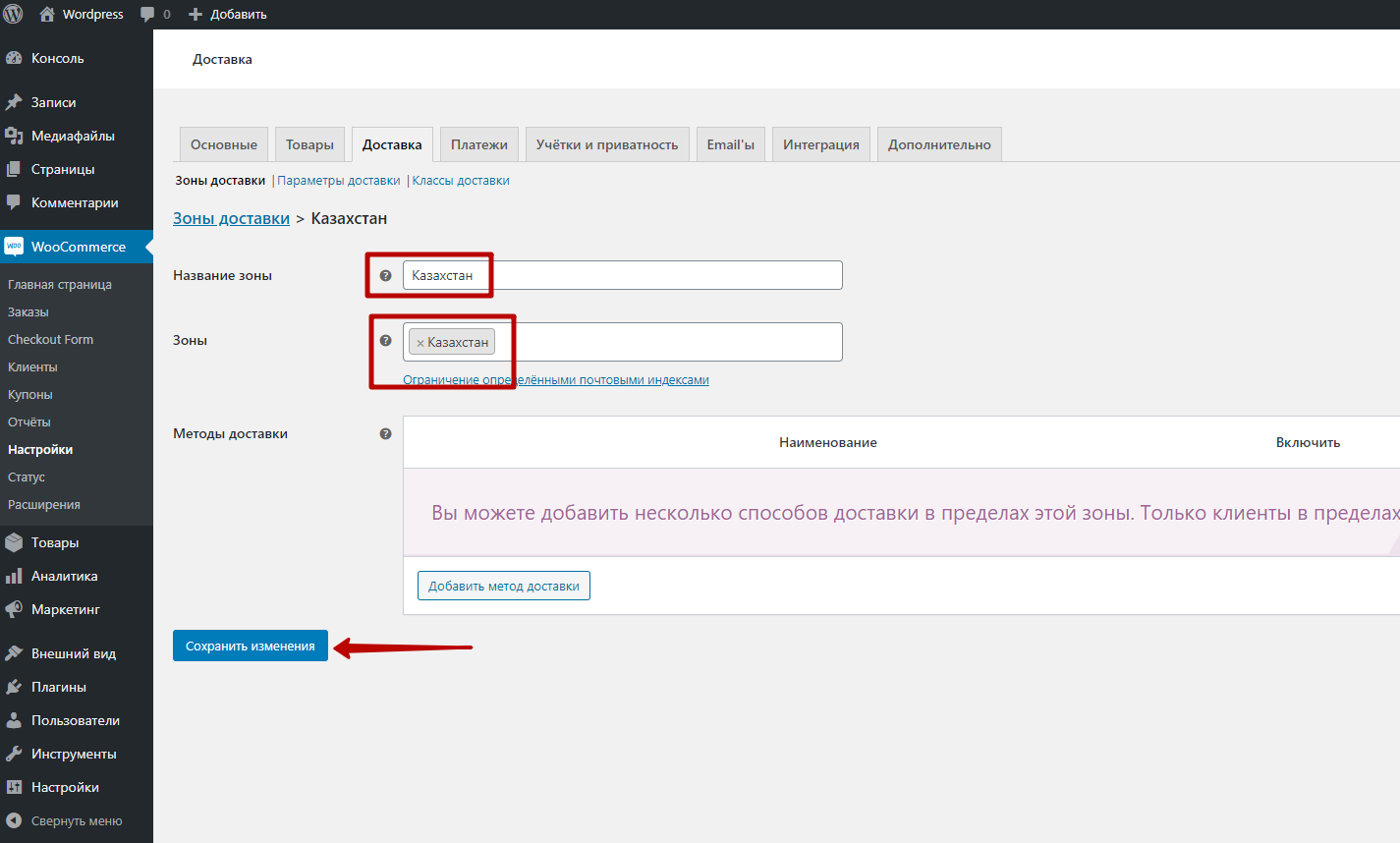Screen dimensions: 1400x843
Task: Click the Wordpress site name in admin bar
Action: pyautogui.click(x=93, y=14)
